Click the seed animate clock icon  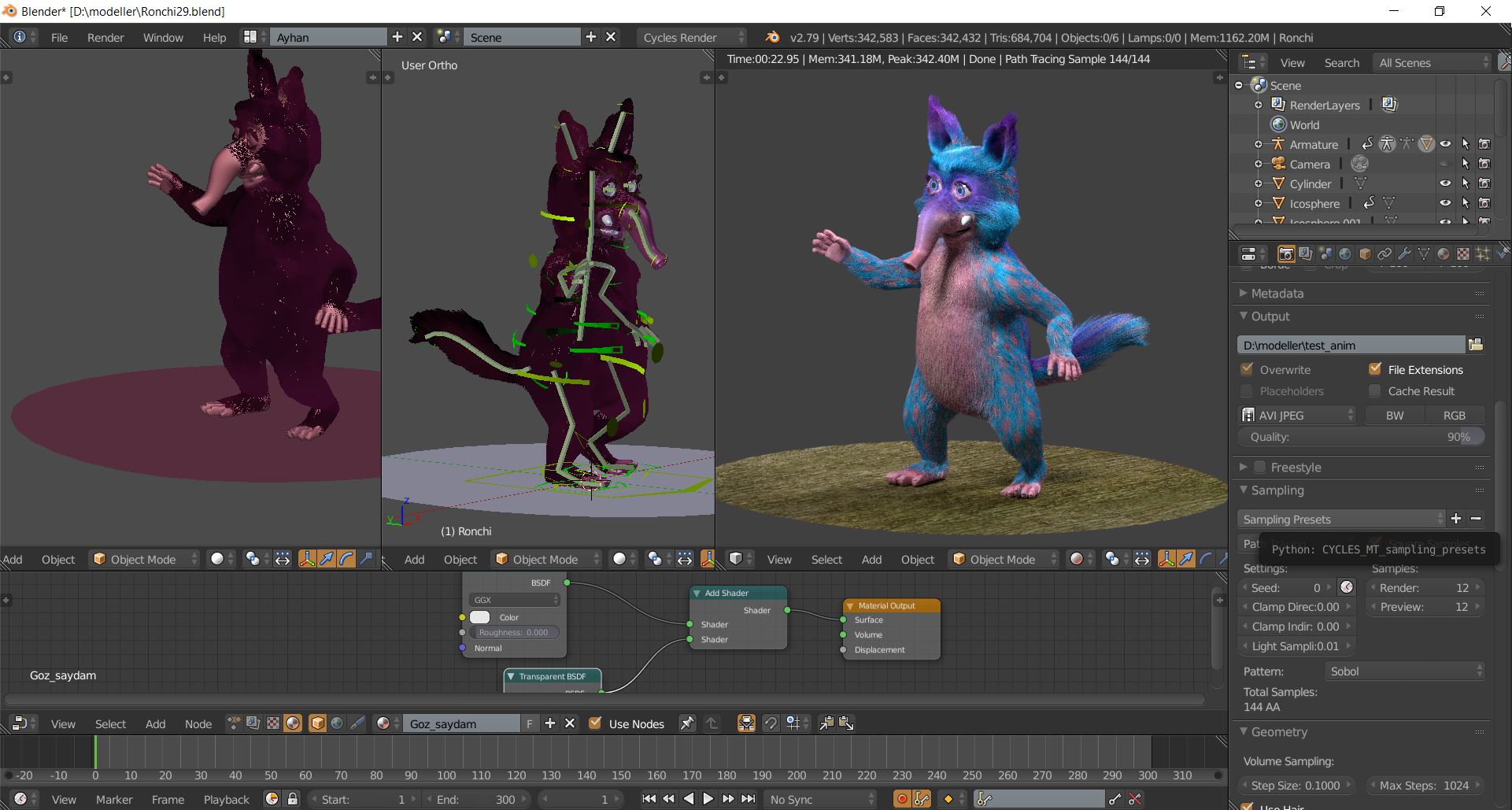coord(1347,587)
